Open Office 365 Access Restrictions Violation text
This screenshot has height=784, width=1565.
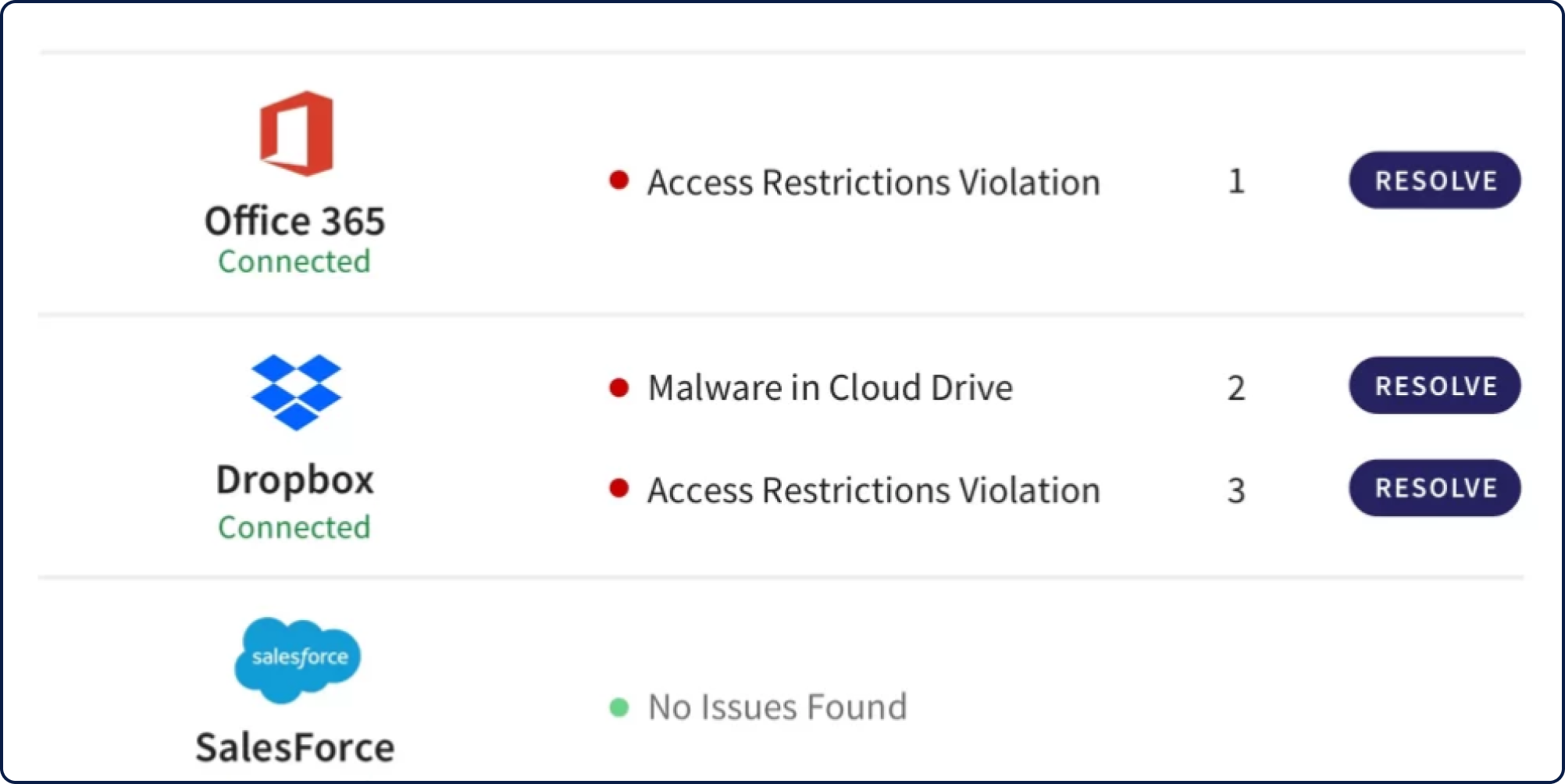click(x=874, y=183)
